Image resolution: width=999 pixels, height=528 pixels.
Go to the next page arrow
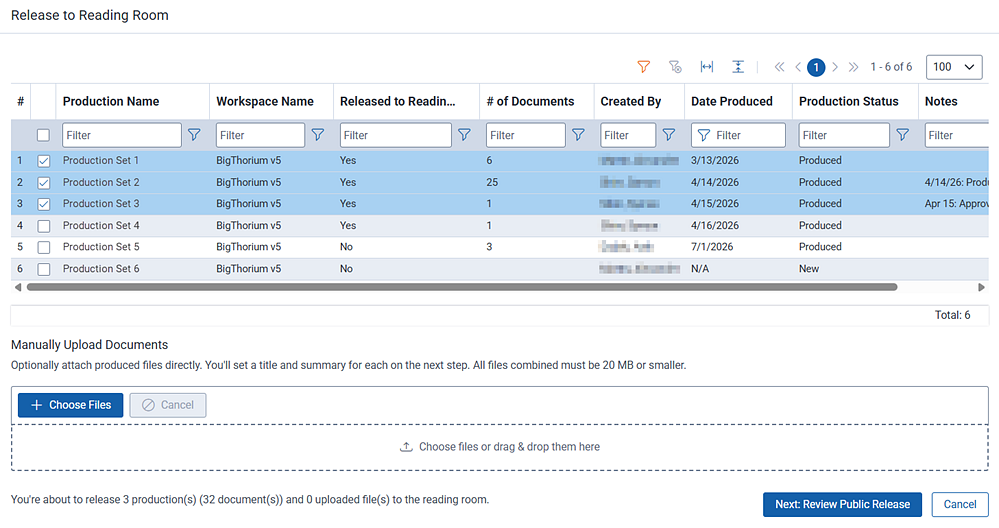tap(835, 67)
